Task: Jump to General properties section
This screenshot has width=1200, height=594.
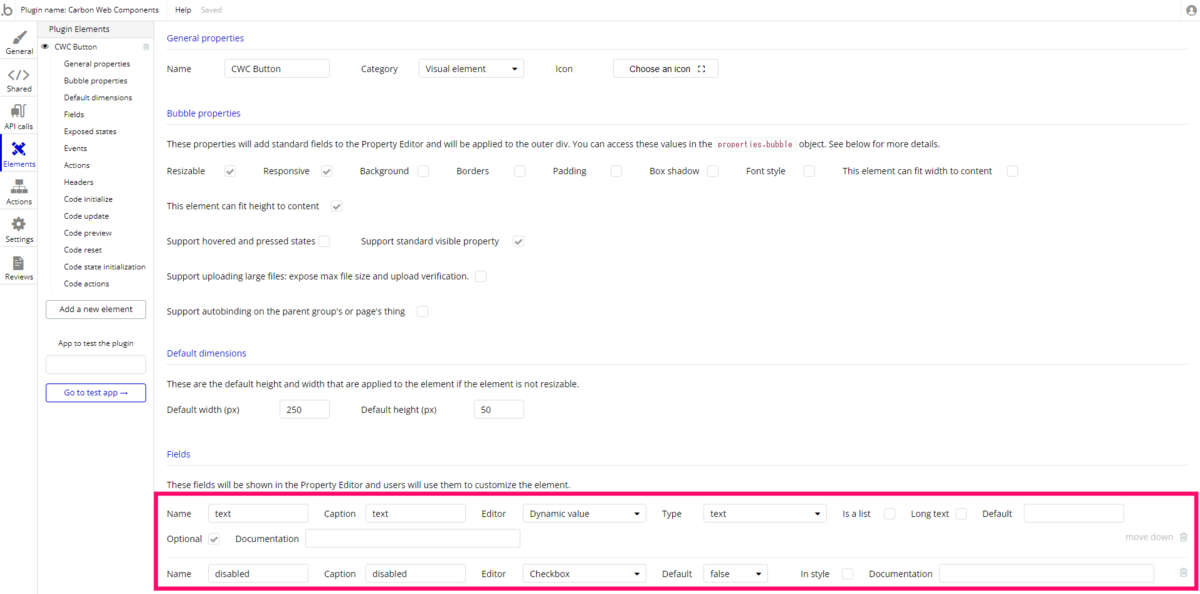Action: (x=97, y=63)
